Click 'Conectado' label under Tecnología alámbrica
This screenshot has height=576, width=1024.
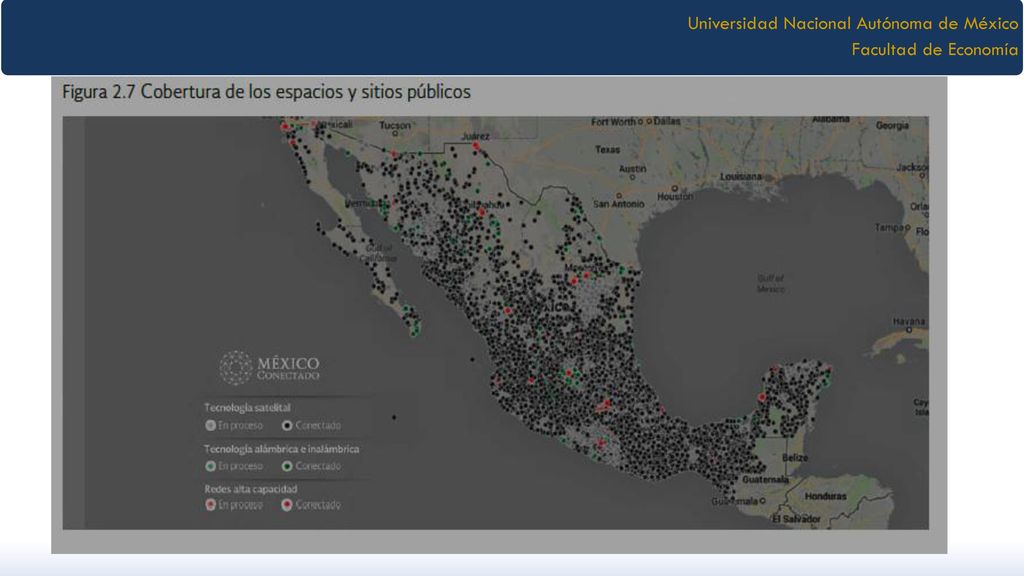[x=318, y=466]
